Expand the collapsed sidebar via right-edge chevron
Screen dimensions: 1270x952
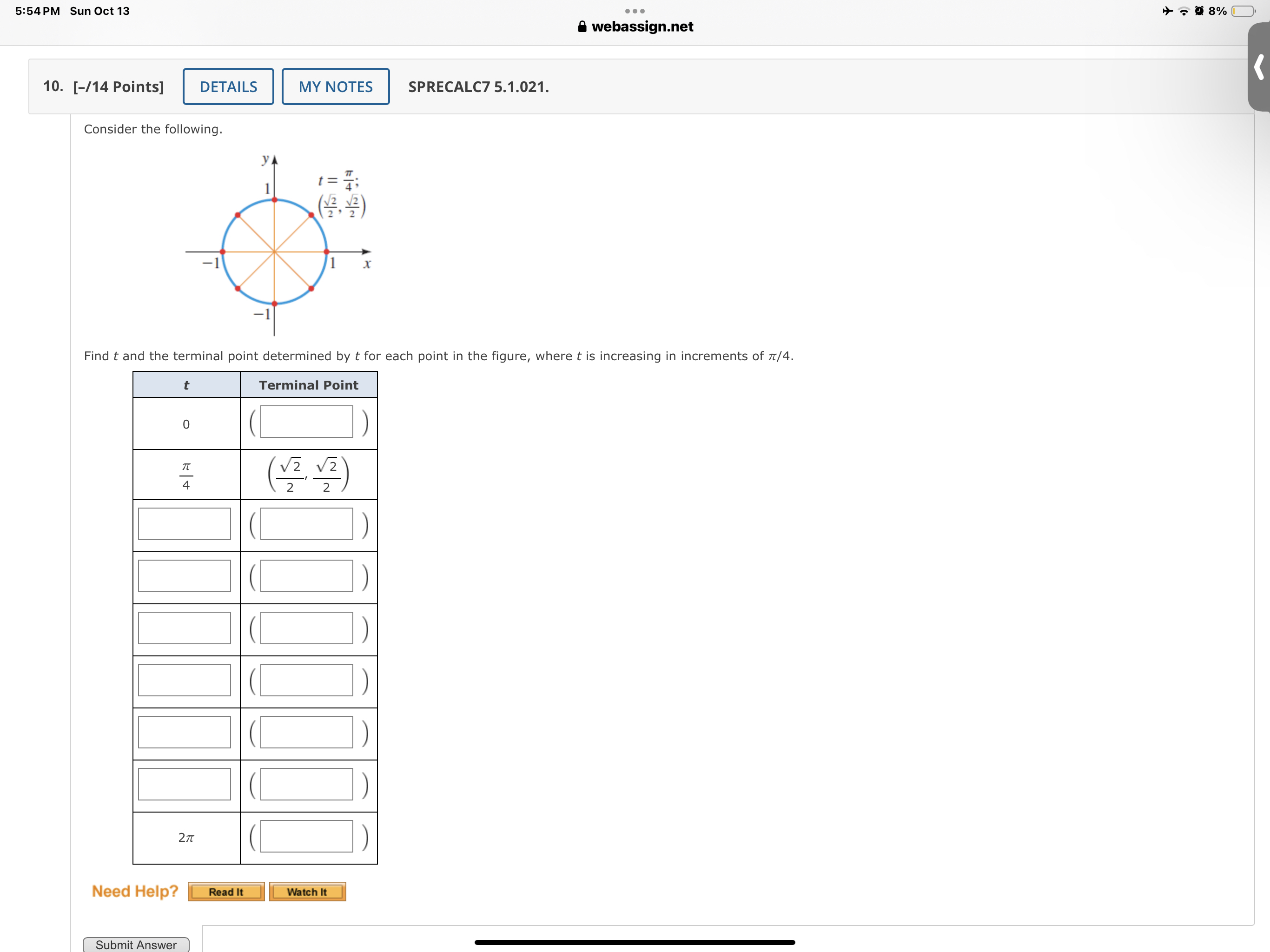tap(1260, 66)
